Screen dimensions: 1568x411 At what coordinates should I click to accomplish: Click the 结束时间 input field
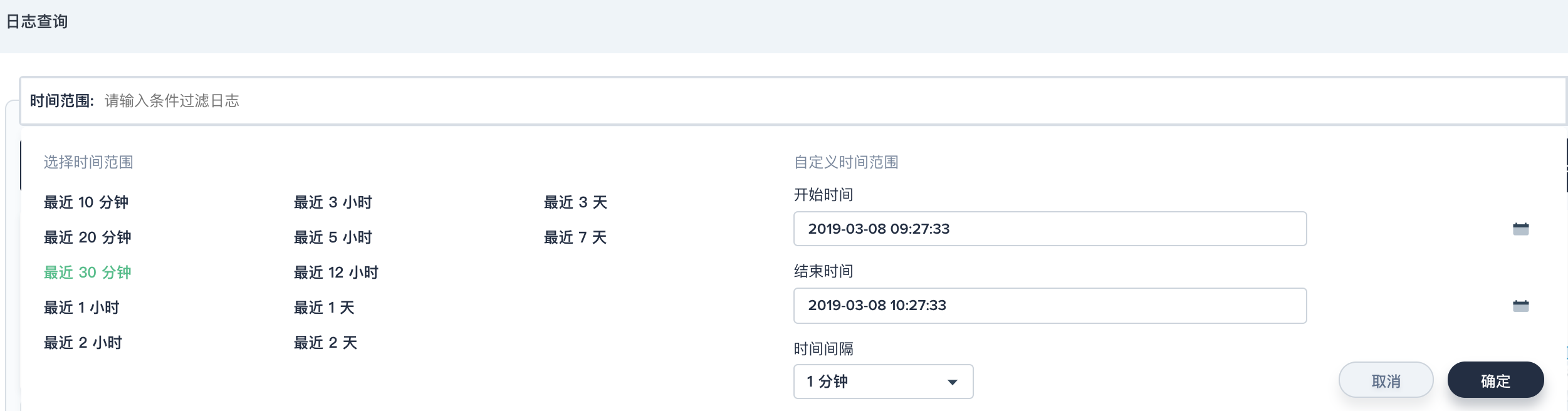1049,306
